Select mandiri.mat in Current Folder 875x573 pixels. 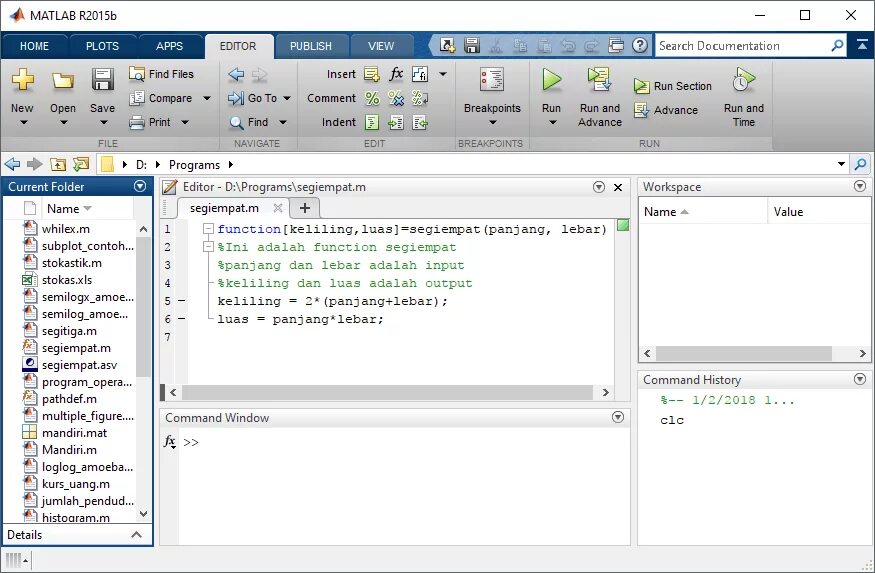pos(74,433)
